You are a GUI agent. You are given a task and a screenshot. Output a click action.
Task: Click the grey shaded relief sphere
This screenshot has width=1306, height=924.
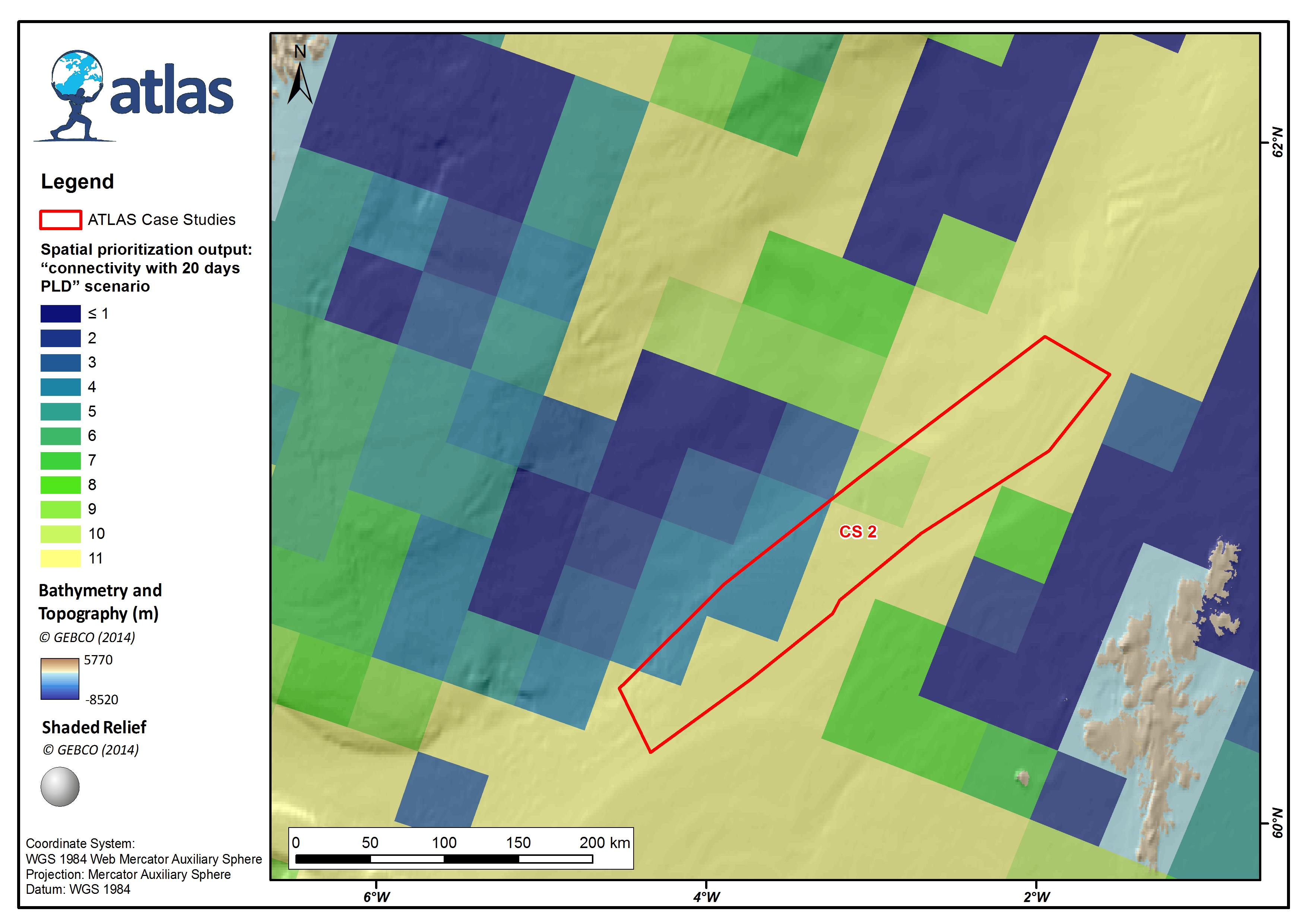(x=60, y=787)
